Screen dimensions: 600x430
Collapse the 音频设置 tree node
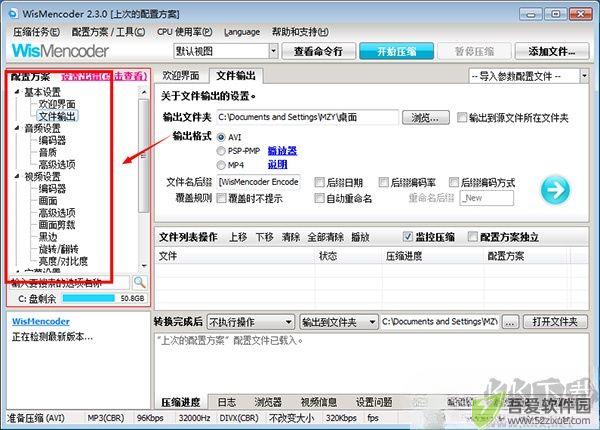(17, 128)
